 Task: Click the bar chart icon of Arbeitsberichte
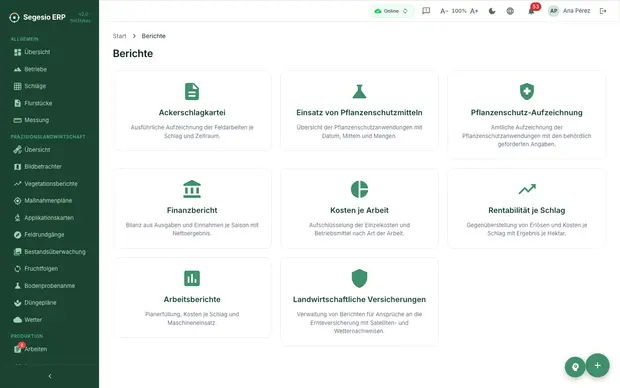[192, 278]
